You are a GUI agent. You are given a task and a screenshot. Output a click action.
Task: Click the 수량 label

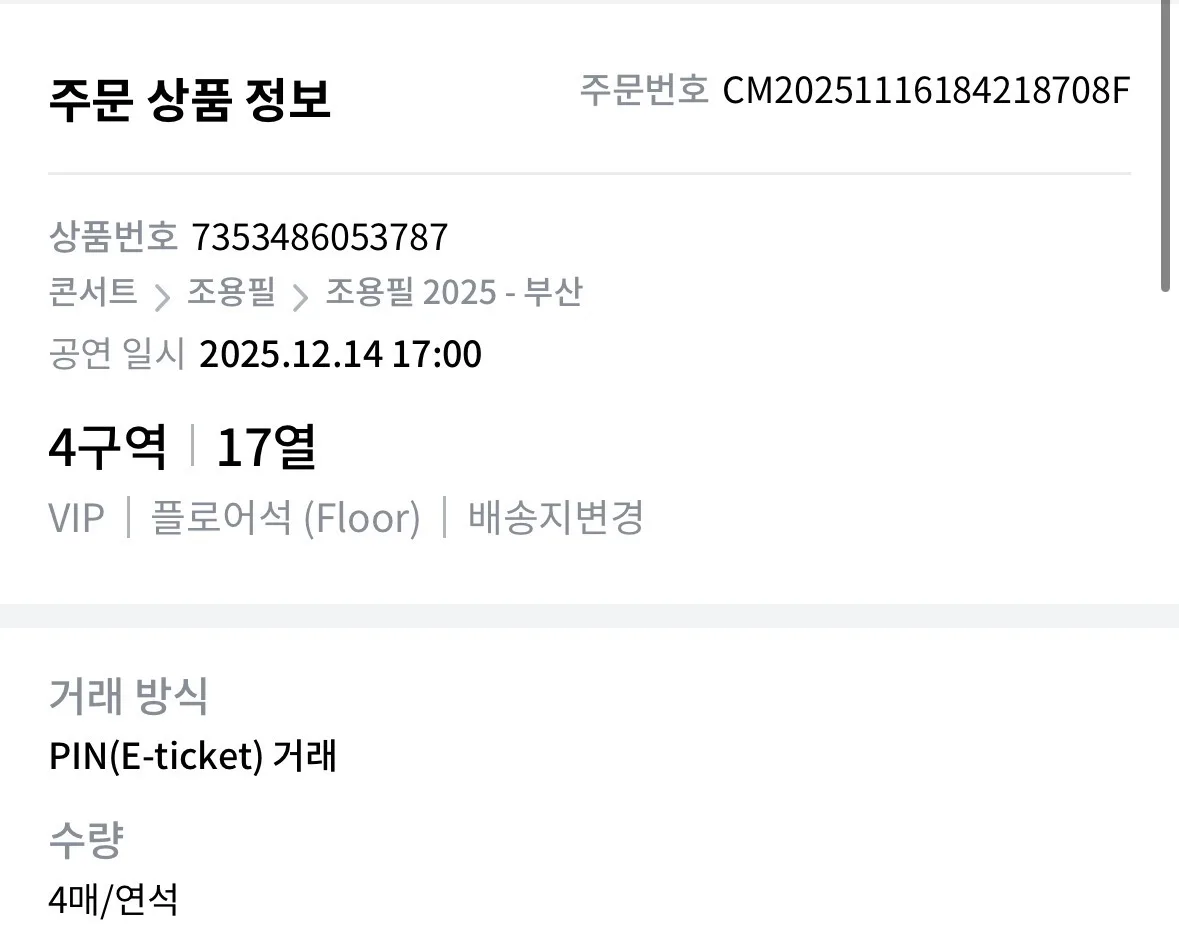pos(85,841)
